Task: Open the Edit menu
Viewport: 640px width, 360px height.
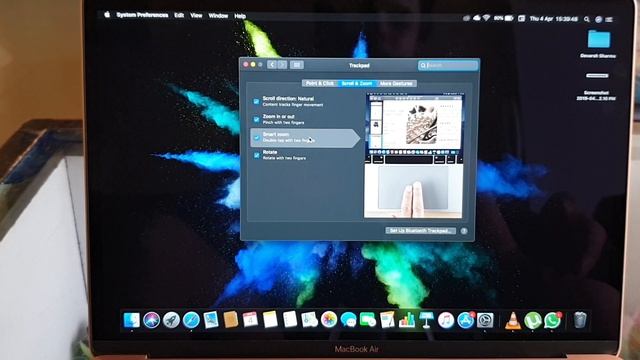Action: click(179, 15)
